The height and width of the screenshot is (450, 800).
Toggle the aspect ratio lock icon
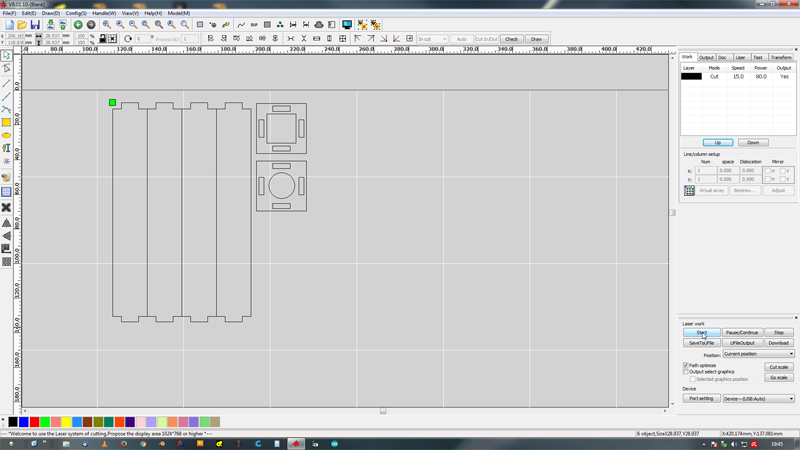pos(103,39)
